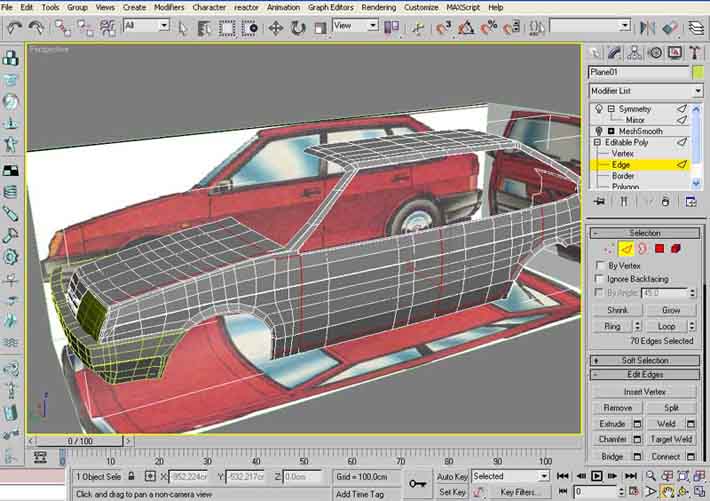This screenshot has height=501, width=710.
Task: Activate the Rotate transform tool
Action: coord(297,26)
